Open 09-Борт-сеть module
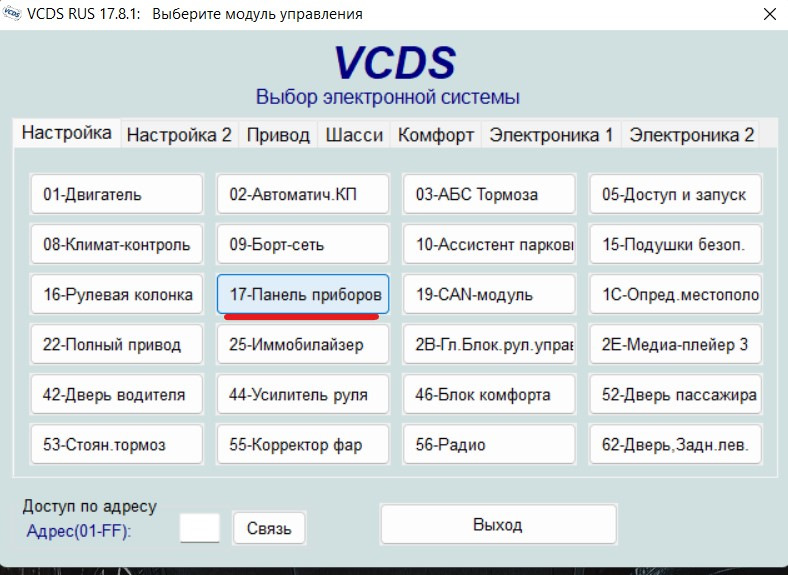Image resolution: width=788 pixels, height=575 pixels. [x=303, y=244]
